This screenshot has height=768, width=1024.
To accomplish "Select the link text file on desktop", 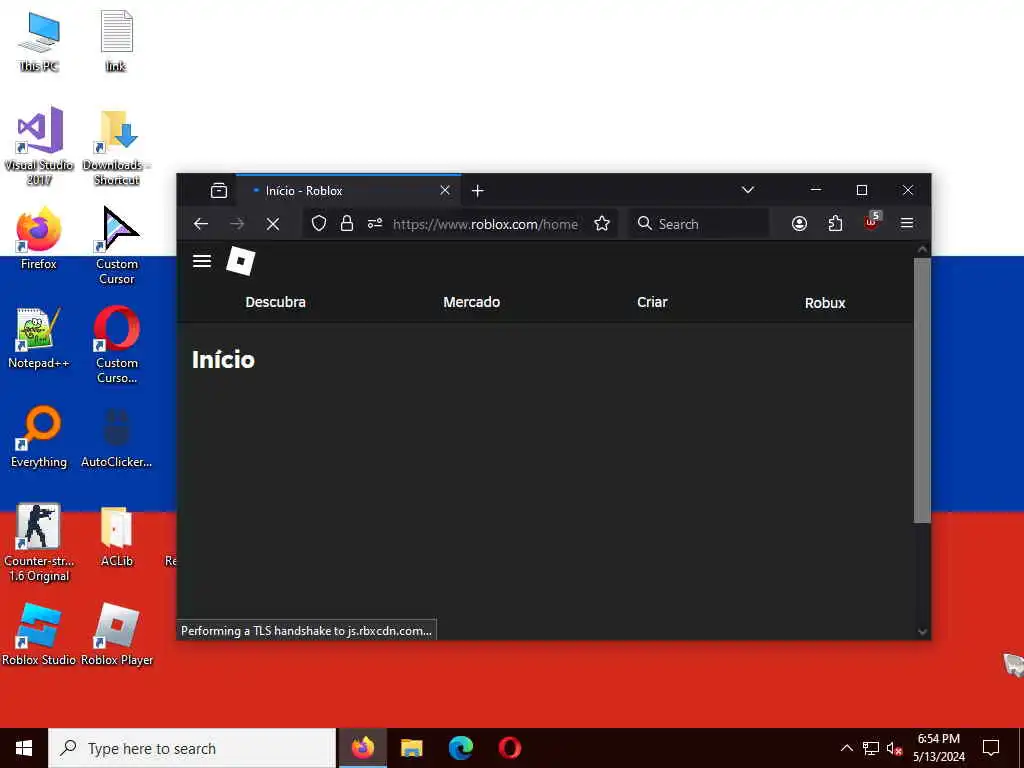I will click(x=116, y=40).
